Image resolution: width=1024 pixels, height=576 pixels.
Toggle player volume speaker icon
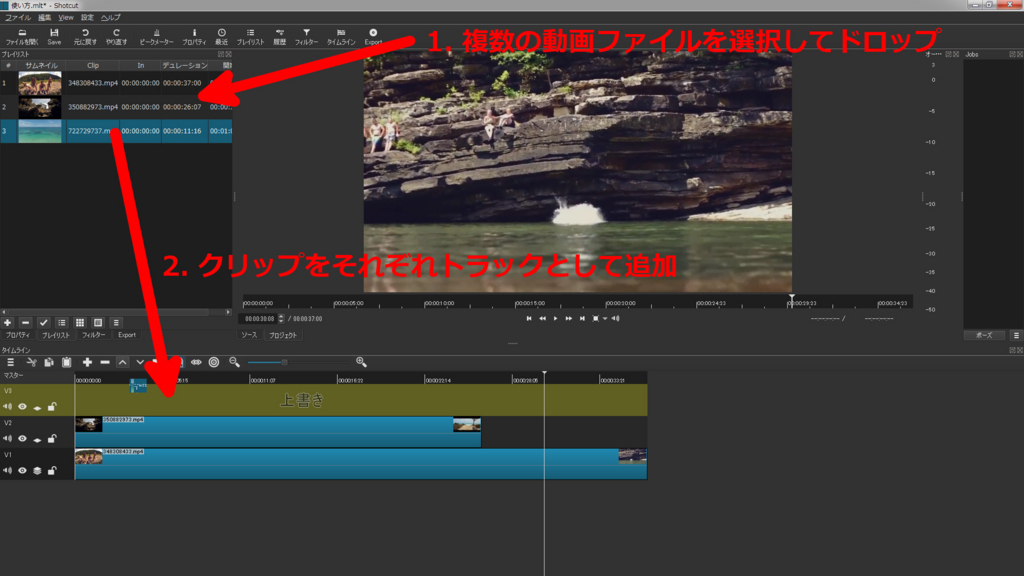coord(615,319)
